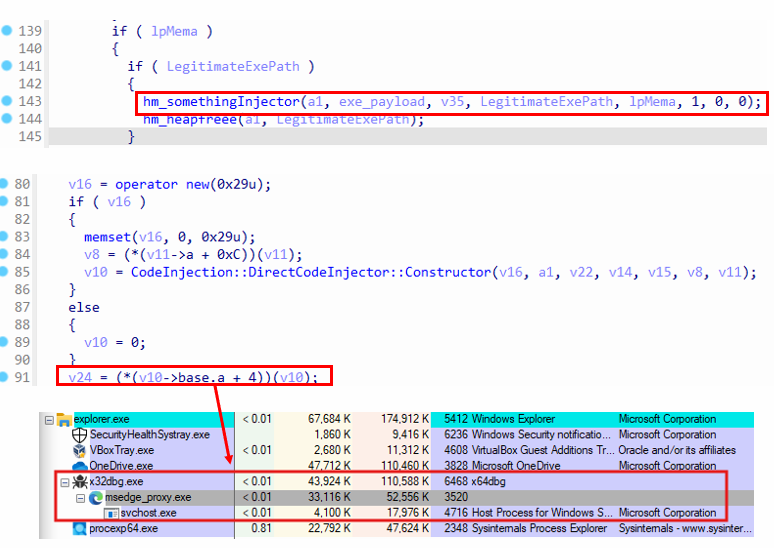Select the VBoxTray.exe process name
774x548 pixels.
121,450
